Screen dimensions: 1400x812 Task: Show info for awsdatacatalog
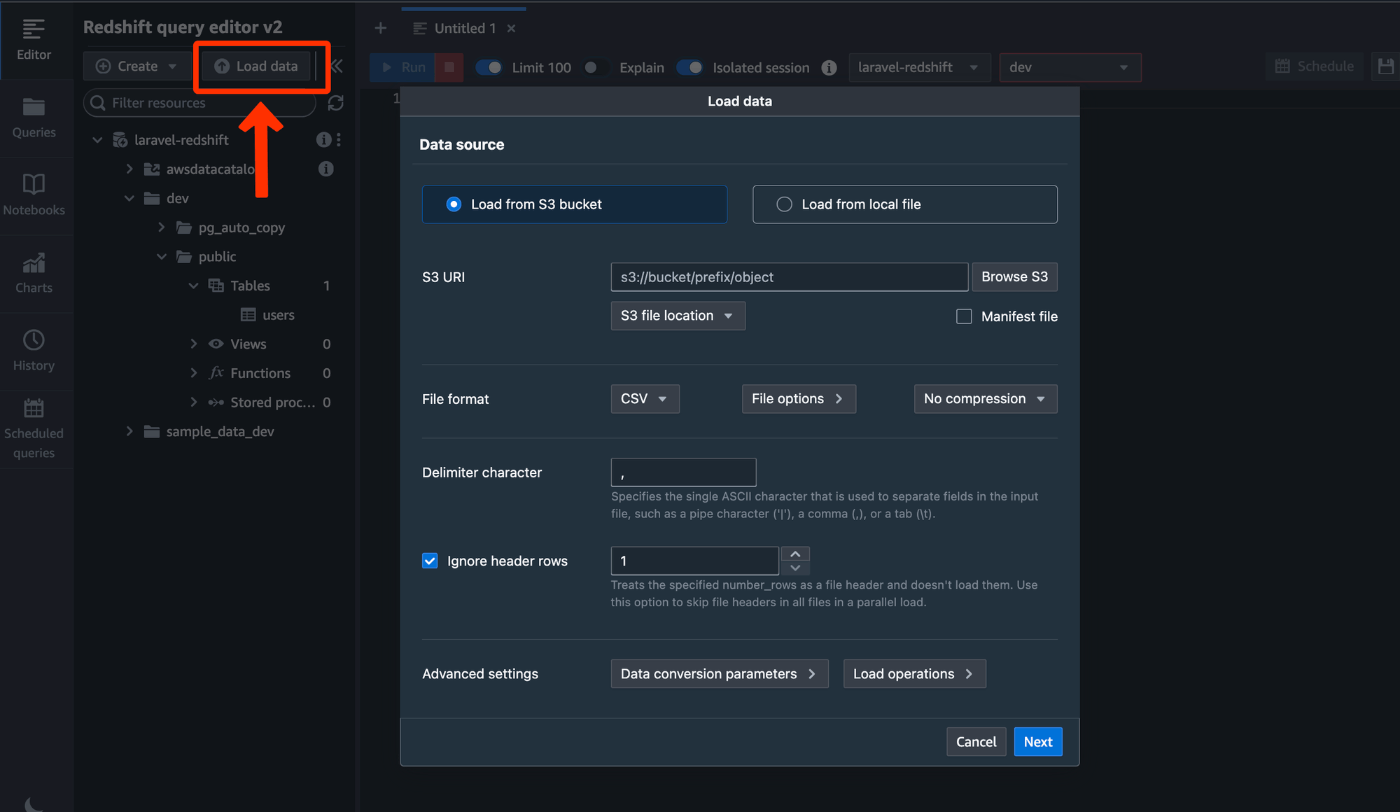[326, 169]
